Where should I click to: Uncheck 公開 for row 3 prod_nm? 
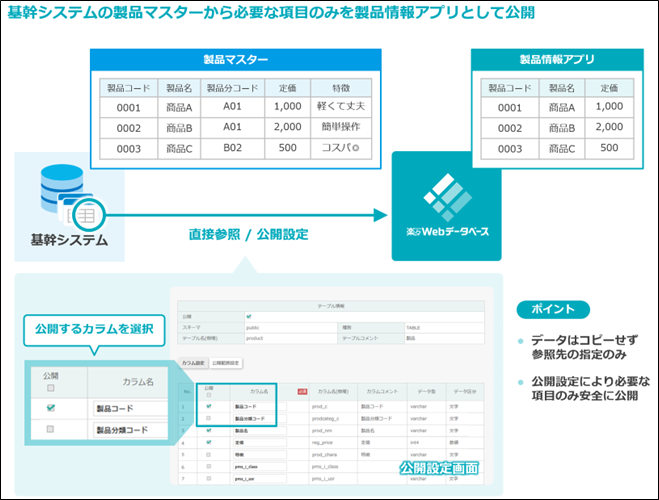209,430
